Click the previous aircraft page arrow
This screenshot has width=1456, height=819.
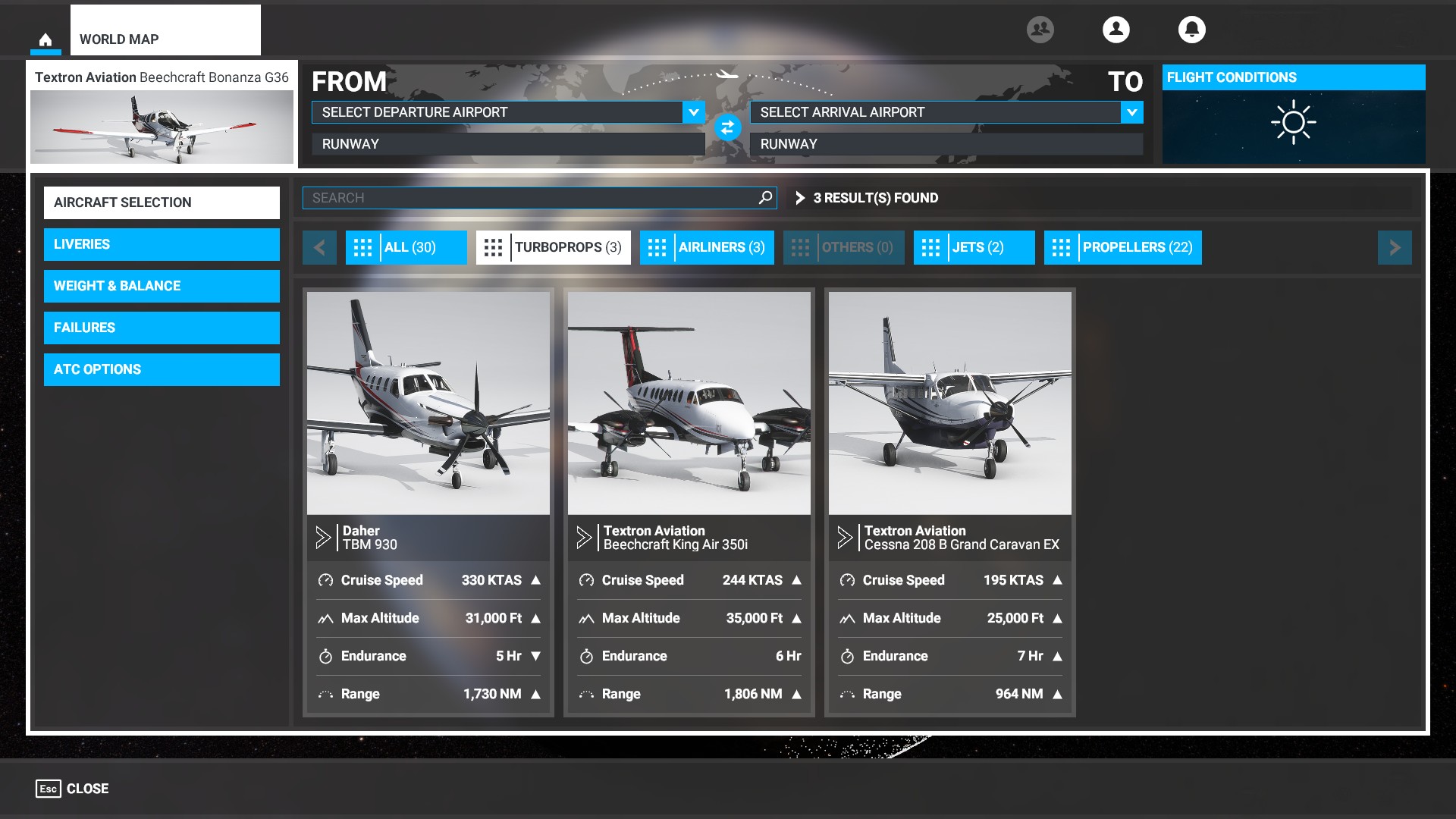tap(320, 247)
